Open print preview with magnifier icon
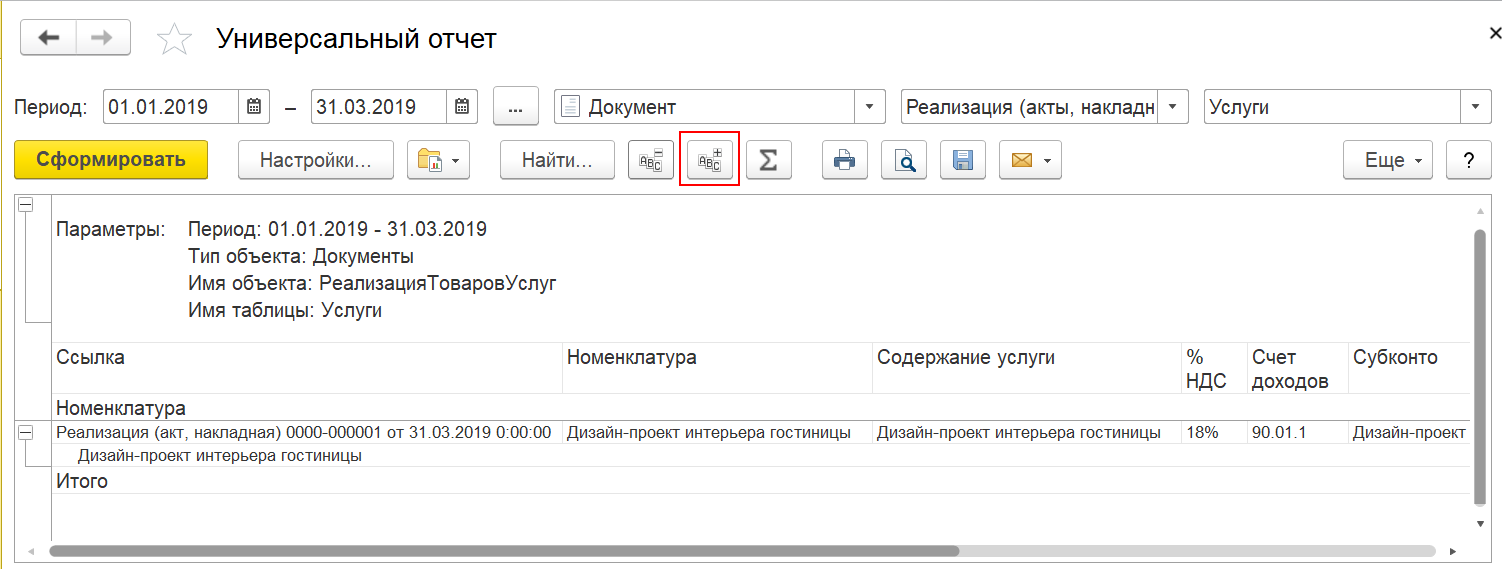Viewport: 1502px width, 569px height. click(904, 160)
